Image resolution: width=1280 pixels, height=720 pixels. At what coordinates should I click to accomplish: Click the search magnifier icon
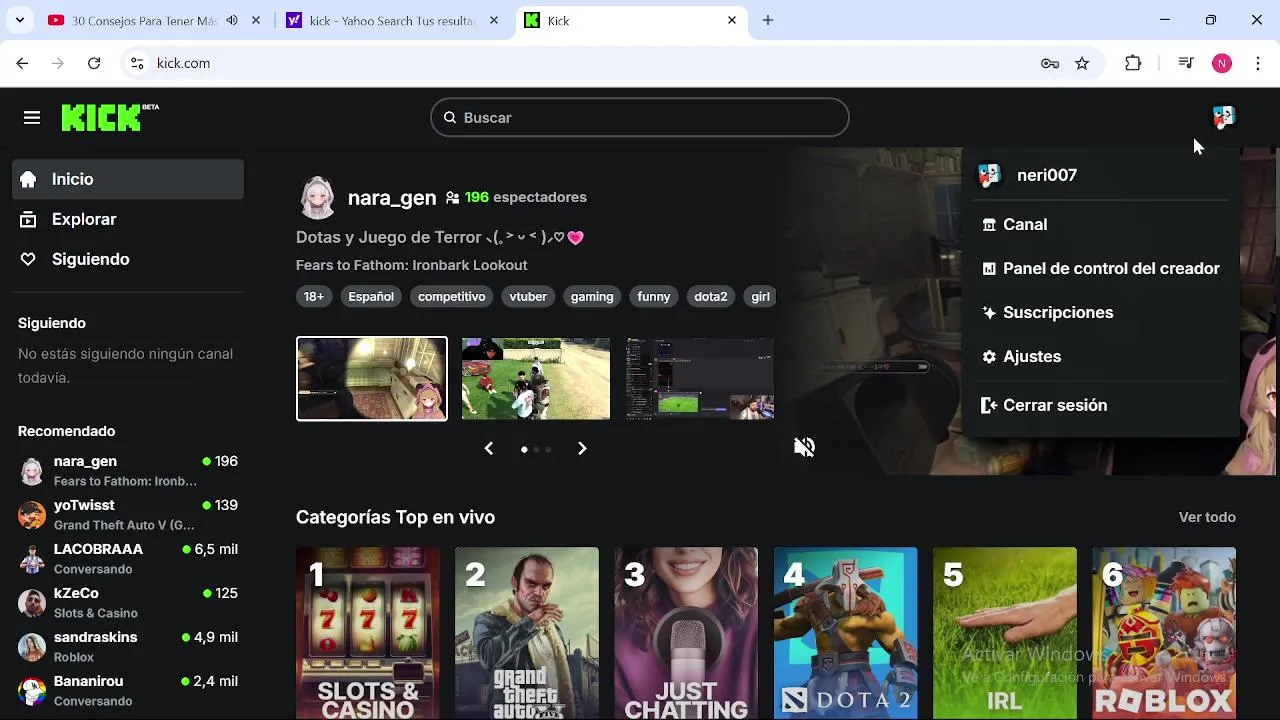[x=450, y=118]
